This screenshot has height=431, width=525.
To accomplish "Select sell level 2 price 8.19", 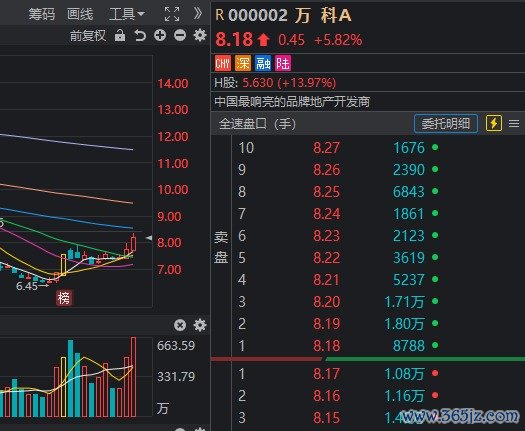I will [326, 324].
